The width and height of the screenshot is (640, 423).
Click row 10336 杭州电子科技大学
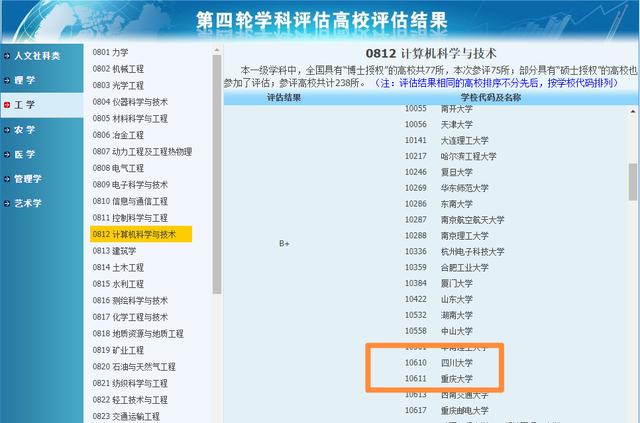tap(454, 252)
